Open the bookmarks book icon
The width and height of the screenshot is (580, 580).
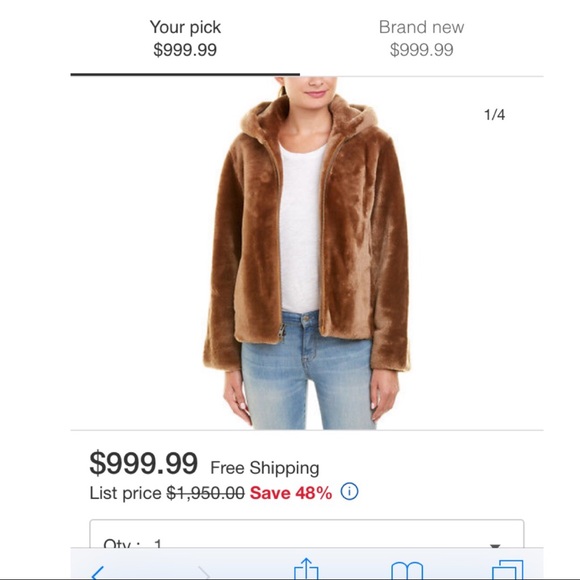click(407, 571)
